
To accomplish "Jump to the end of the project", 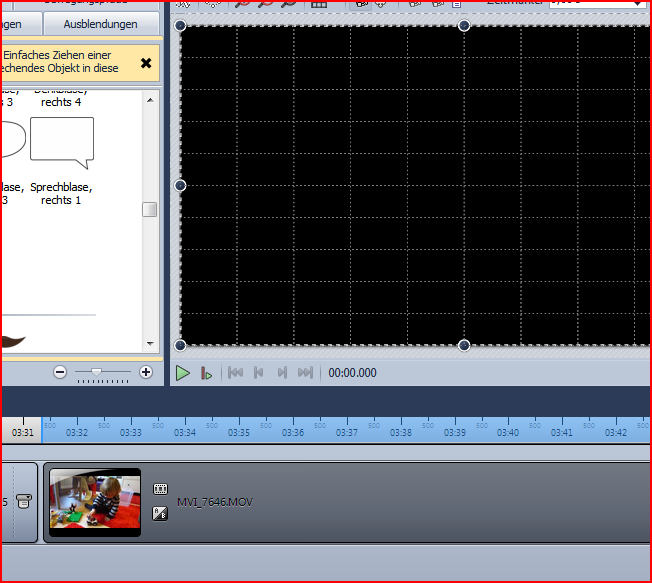I will pos(305,373).
